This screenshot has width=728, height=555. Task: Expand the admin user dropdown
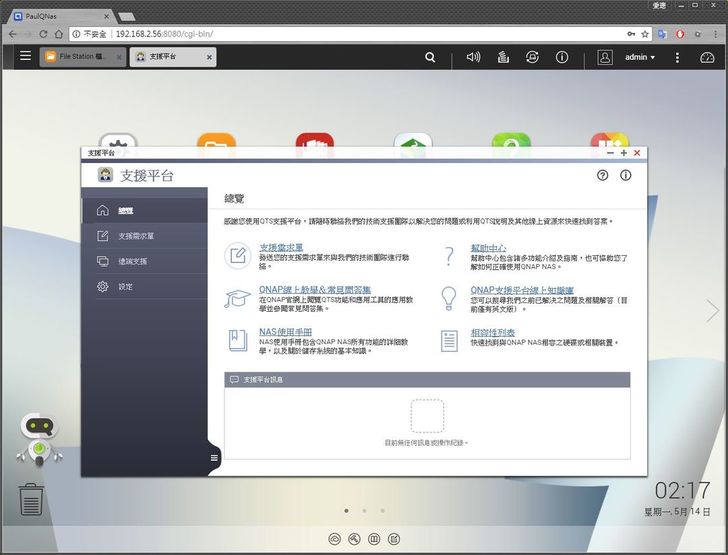click(x=640, y=57)
